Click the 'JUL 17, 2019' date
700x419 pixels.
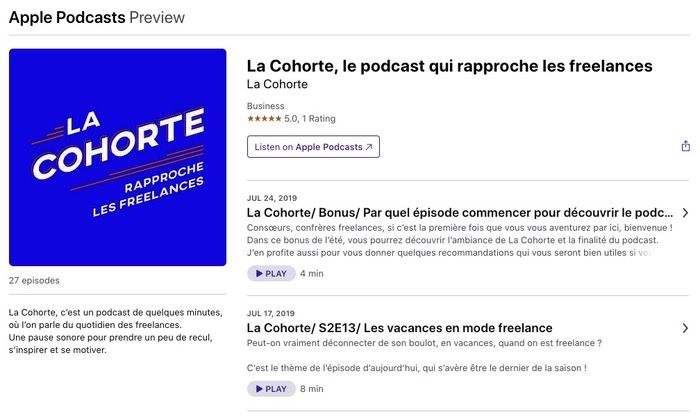[x=271, y=313]
